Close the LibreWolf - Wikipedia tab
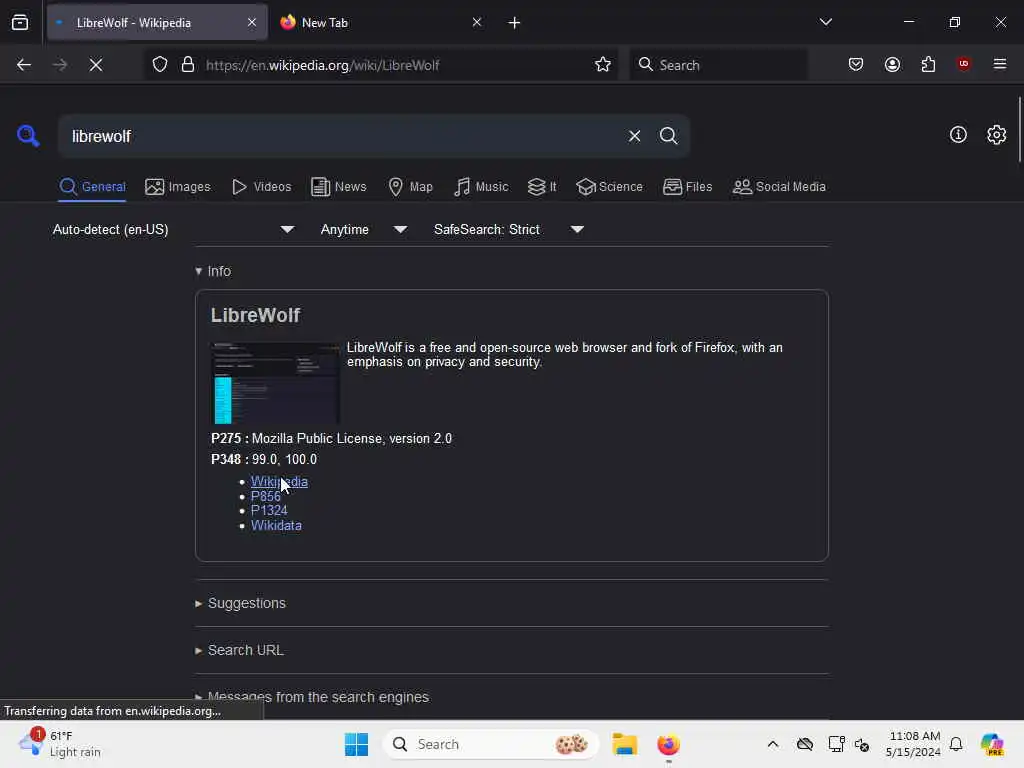Image resolution: width=1024 pixels, height=768 pixels. tap(251, 22)
